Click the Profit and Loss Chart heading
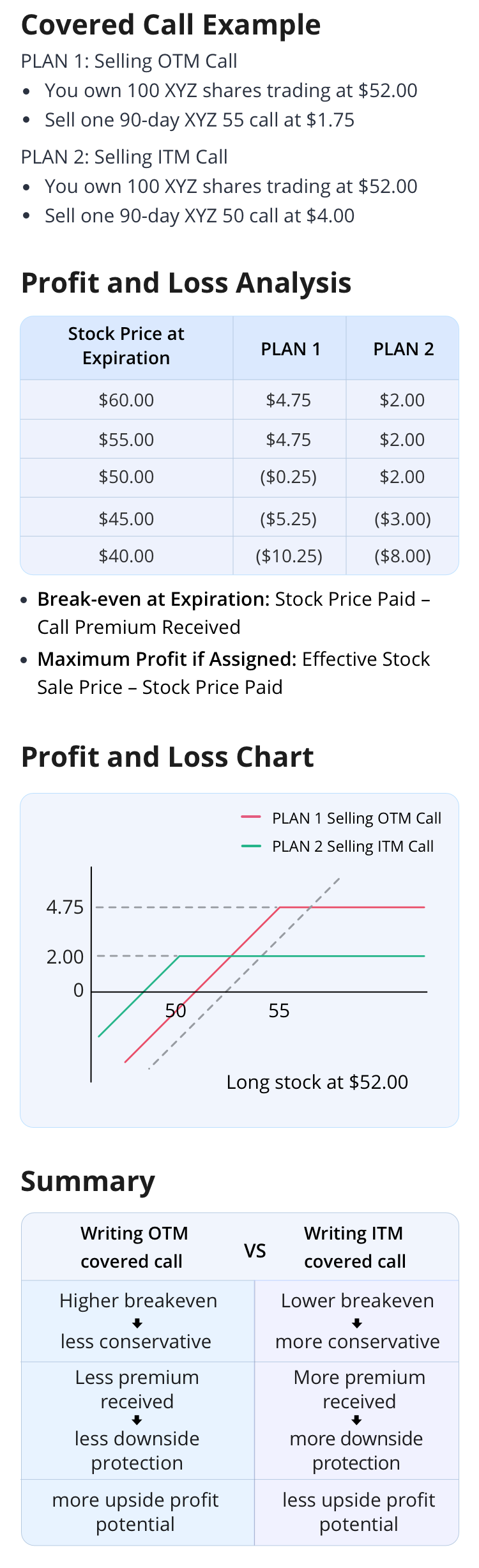This screenshot has height=1568, width=479. pos(167,757)
